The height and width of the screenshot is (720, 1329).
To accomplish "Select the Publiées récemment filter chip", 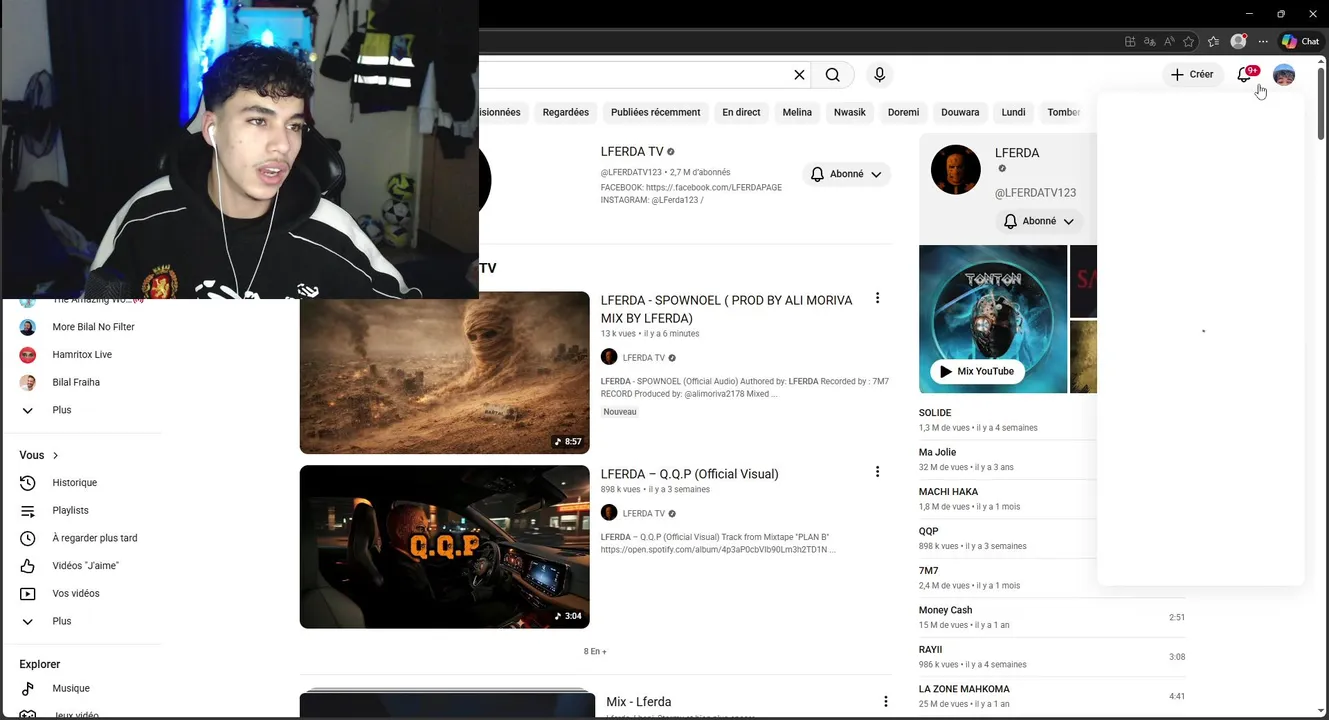I will (656, 112).
